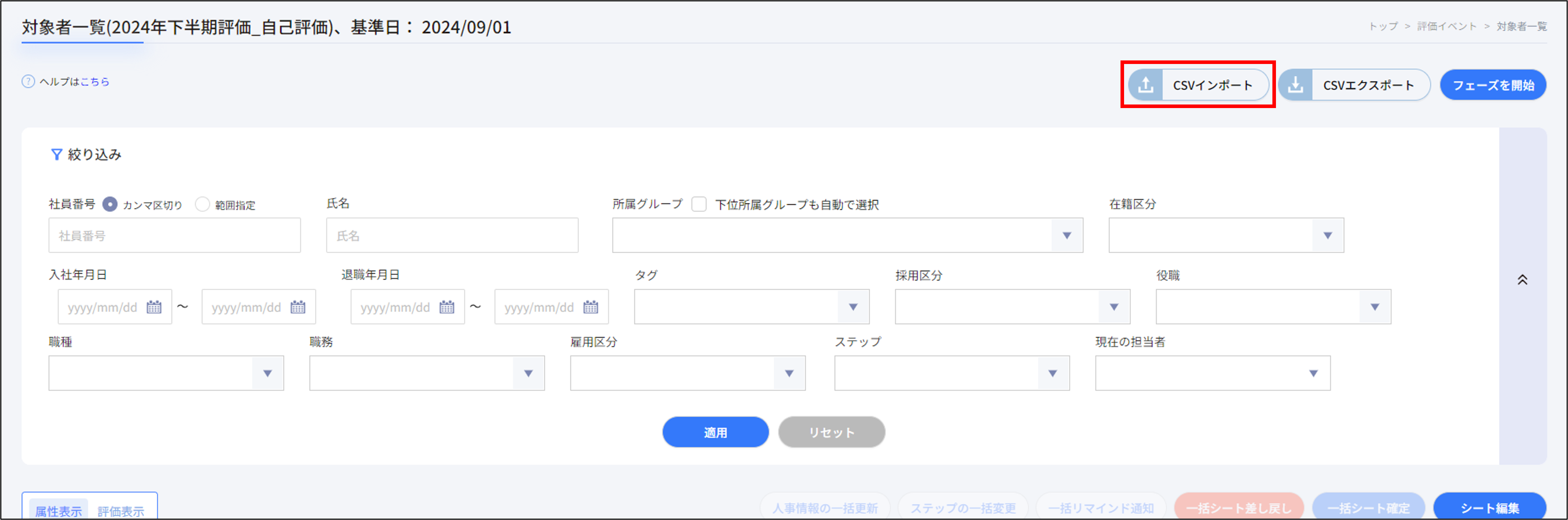Image resolution: width=1568 pixels, height=520 pixels.
Task: Click the 適用 button
Action: click(716, 432)
